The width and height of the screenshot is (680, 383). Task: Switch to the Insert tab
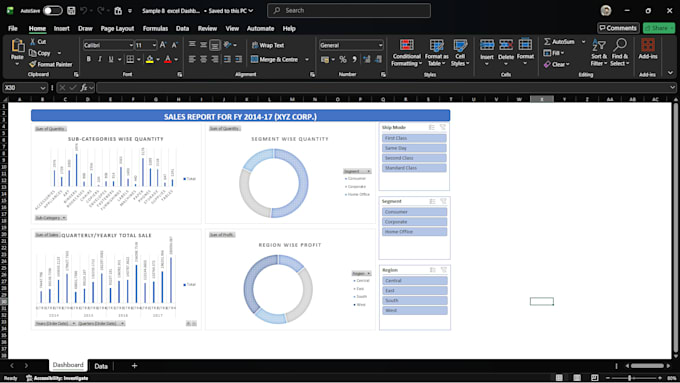pos(62,29)
